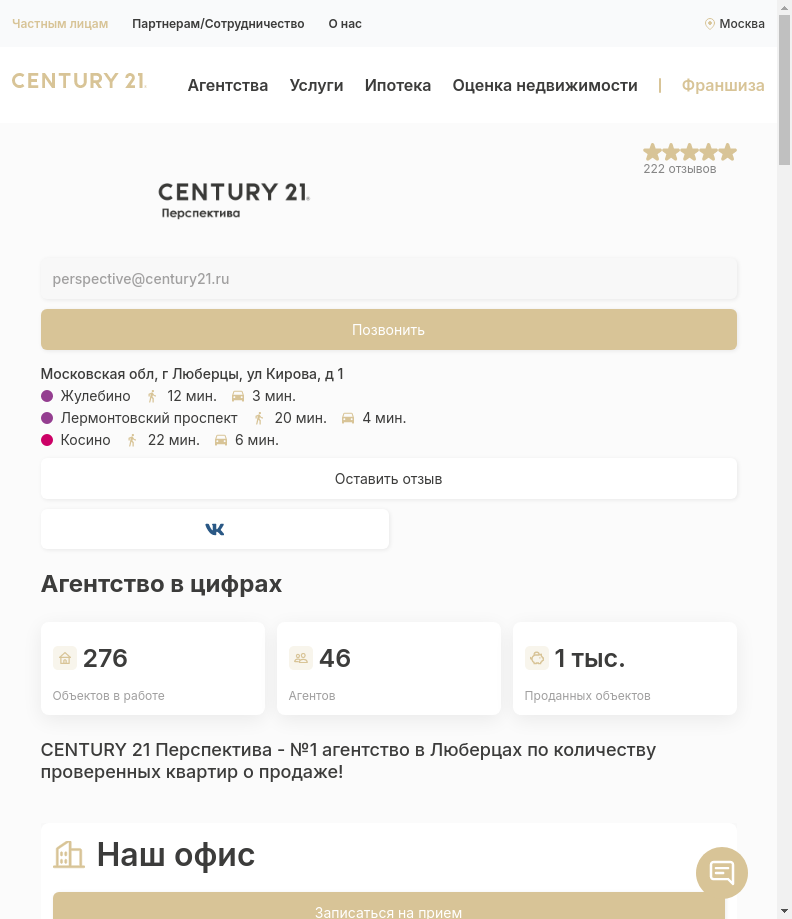Go to Ипотека section
Image resolution: width=792 pixels, height=919 pixels.
pos(398,86)
